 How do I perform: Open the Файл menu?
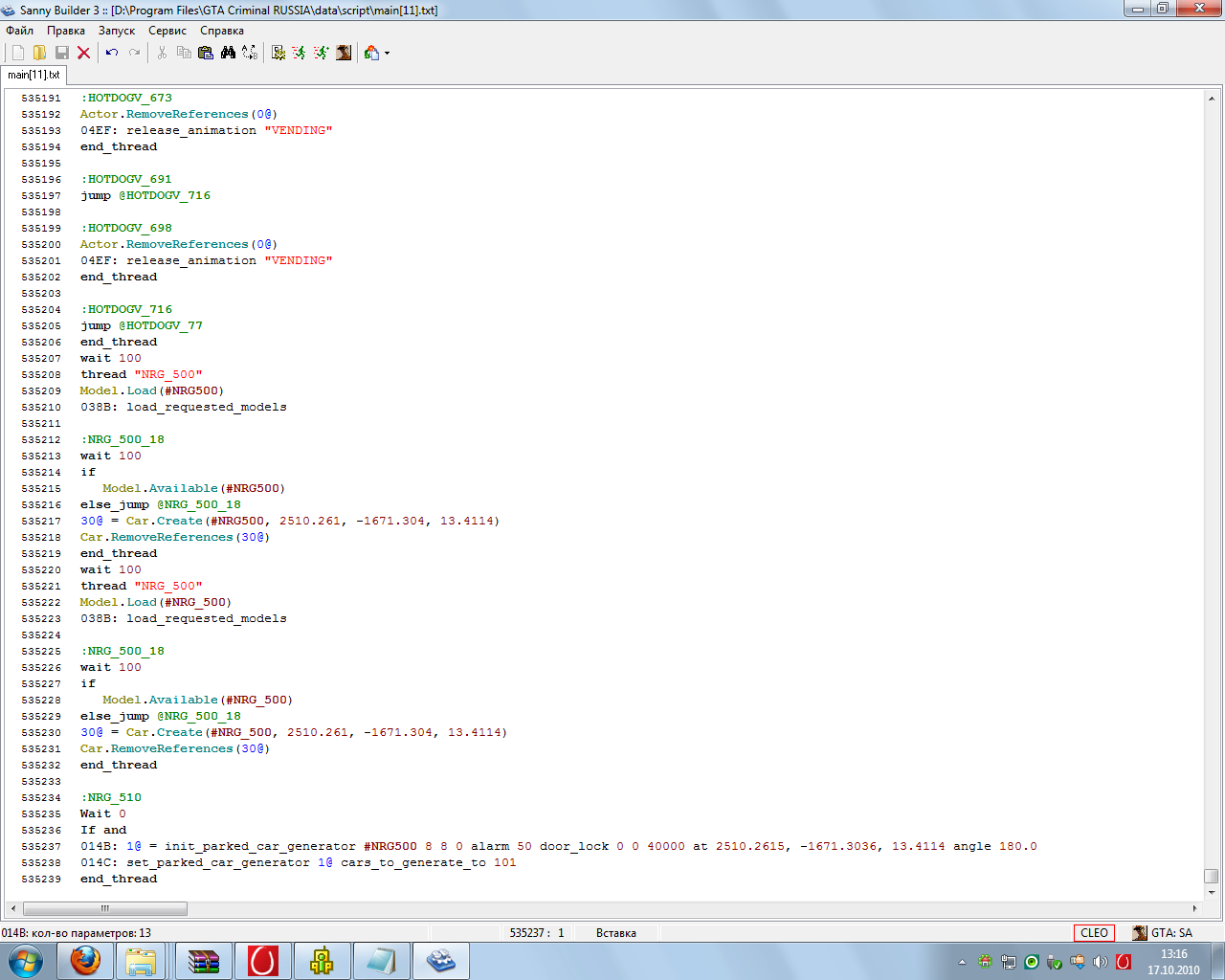[19, 31]
